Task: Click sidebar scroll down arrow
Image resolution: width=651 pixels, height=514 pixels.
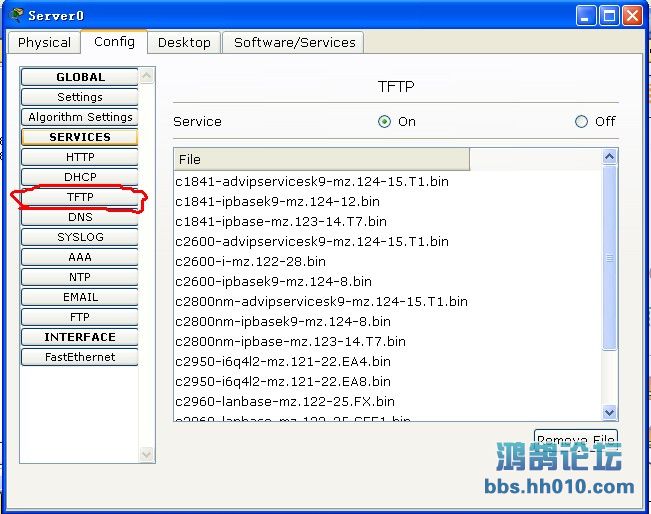Action: pos(146,454)
